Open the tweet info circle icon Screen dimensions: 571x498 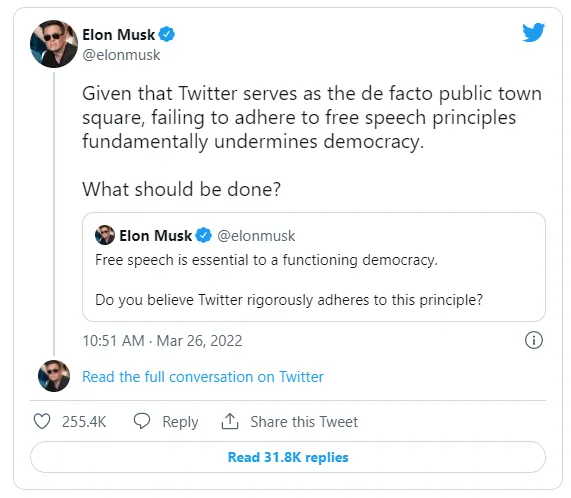tap(533, 340)
